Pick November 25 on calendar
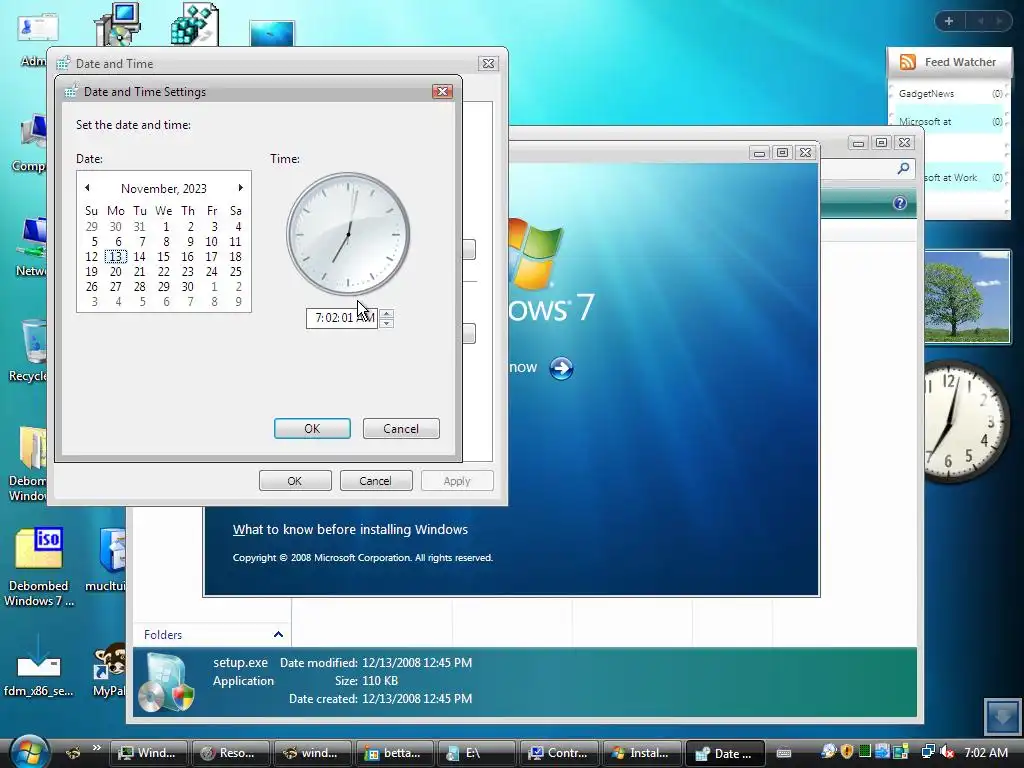This screenshot has width=1024, height=768. click(x=236, y=272)
